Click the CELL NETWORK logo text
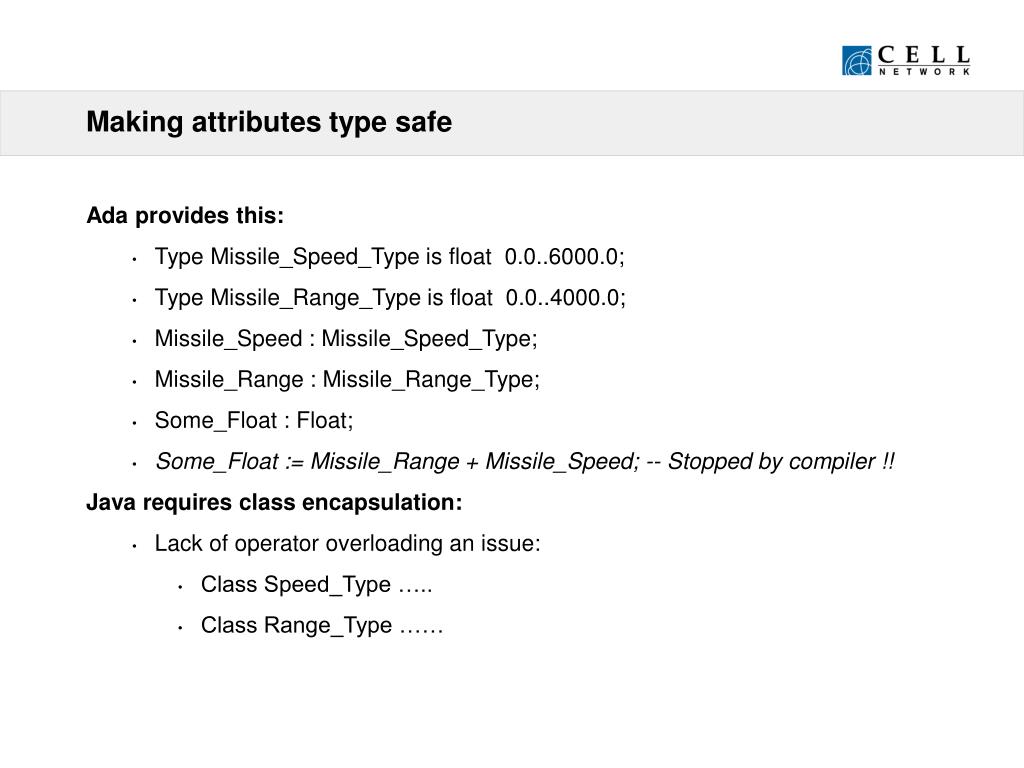The width and height of the screenshot is (1024, 768). (x=923, y=60)
